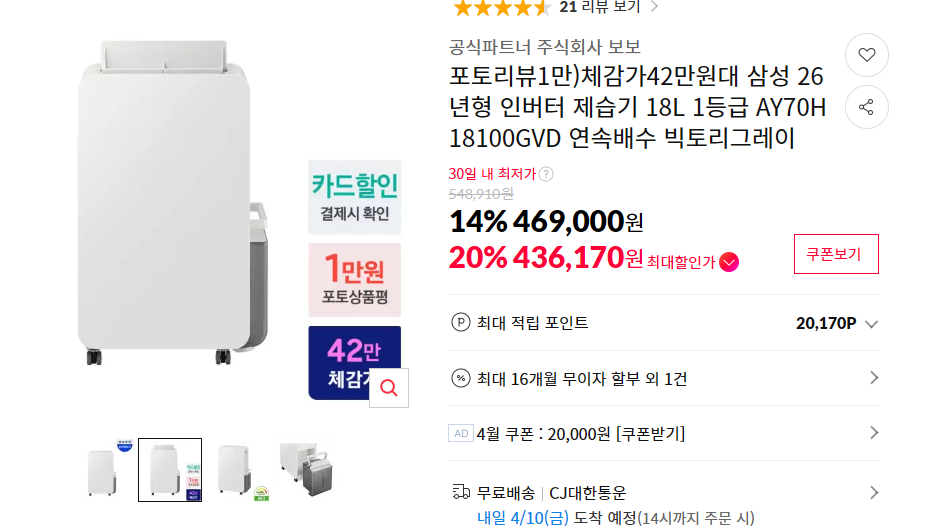Viewport: 928px width, 528px height.
Task: Expand the maximum discount price arrow
Action: click(729, 262)
